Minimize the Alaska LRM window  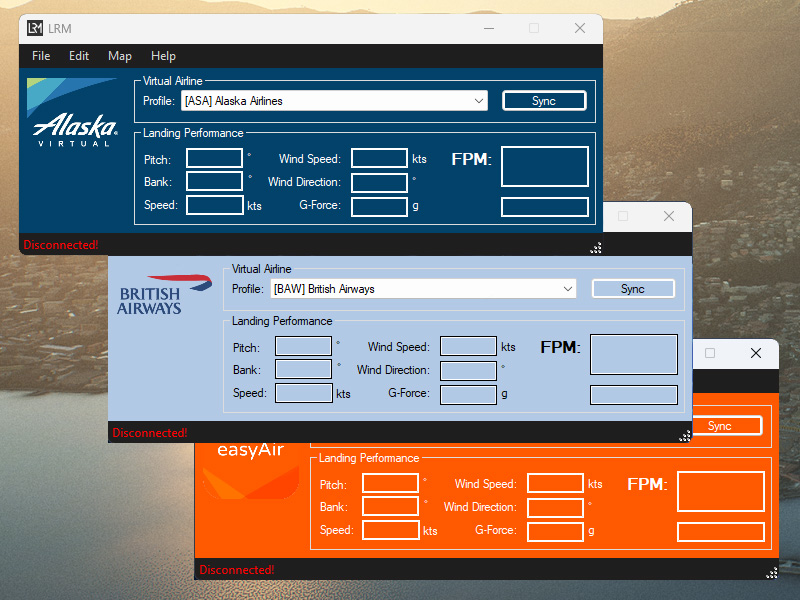pyautogui.click(x=489, y=28)
